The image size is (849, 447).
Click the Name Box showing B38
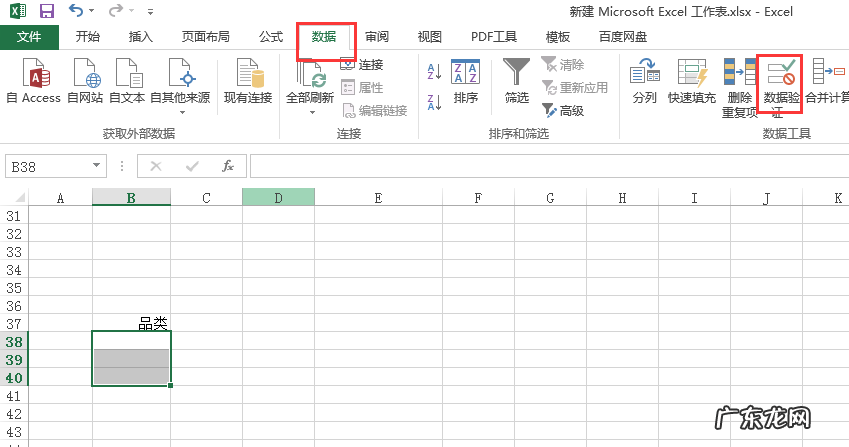[x=49, y=167]
